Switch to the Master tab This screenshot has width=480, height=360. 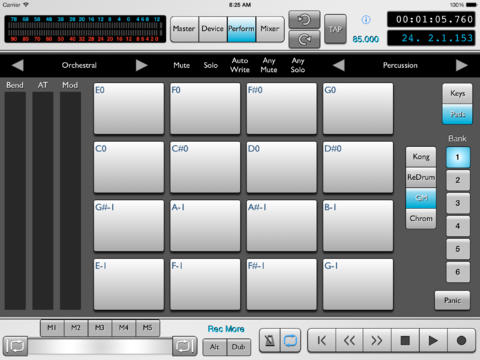pyautogui.click(x=184, y=29)
